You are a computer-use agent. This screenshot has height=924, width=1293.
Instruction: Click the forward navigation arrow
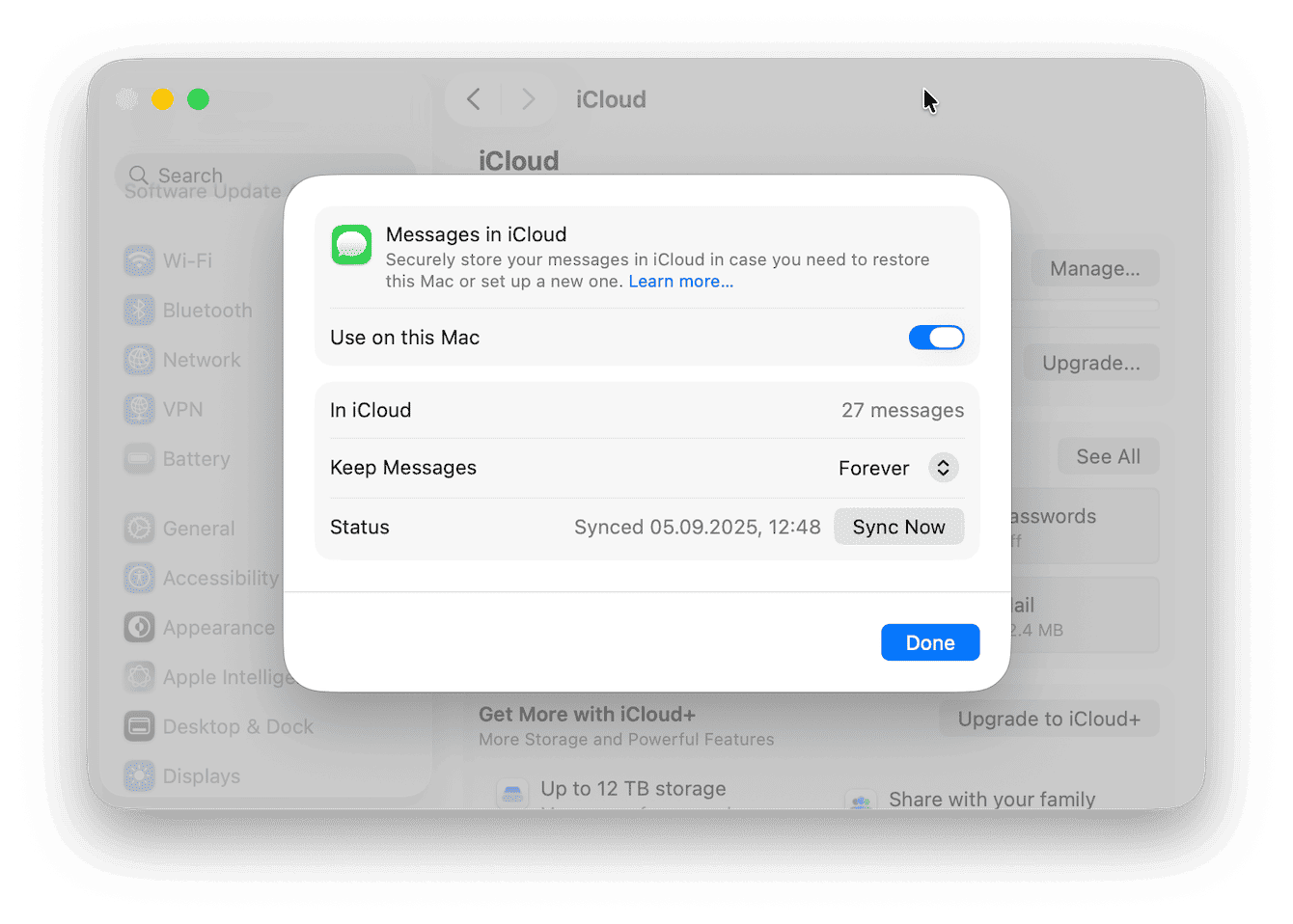click(x=527, y=99)
